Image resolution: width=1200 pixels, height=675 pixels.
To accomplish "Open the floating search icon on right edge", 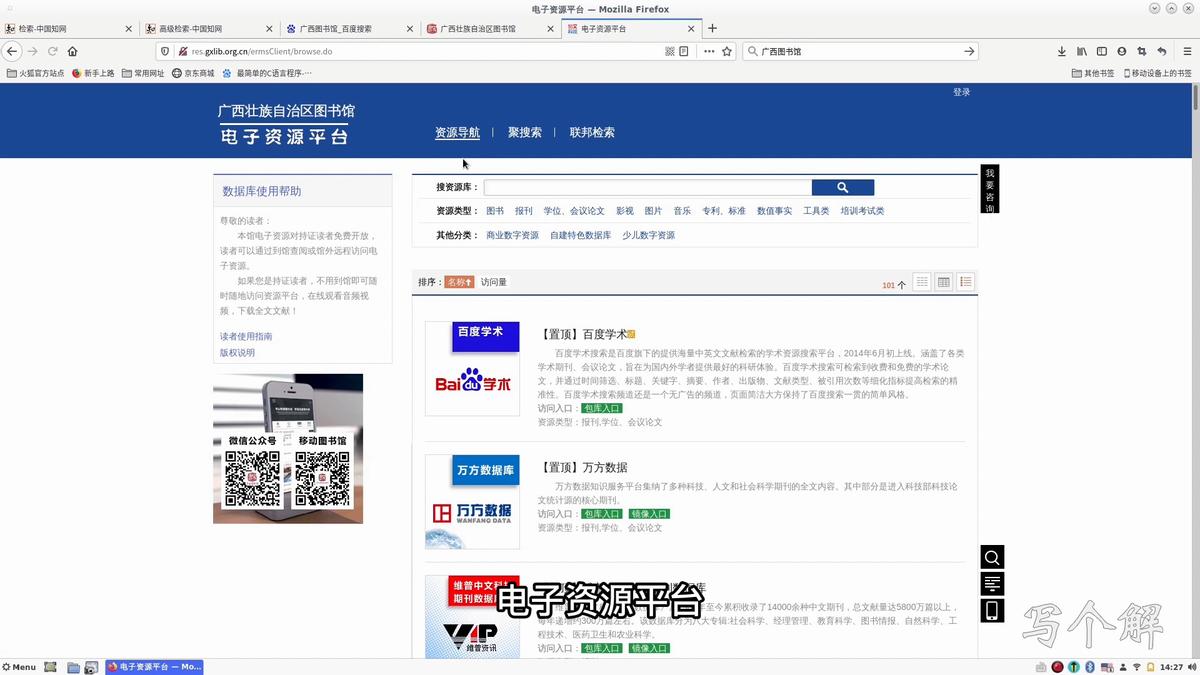I will point(991,557).
